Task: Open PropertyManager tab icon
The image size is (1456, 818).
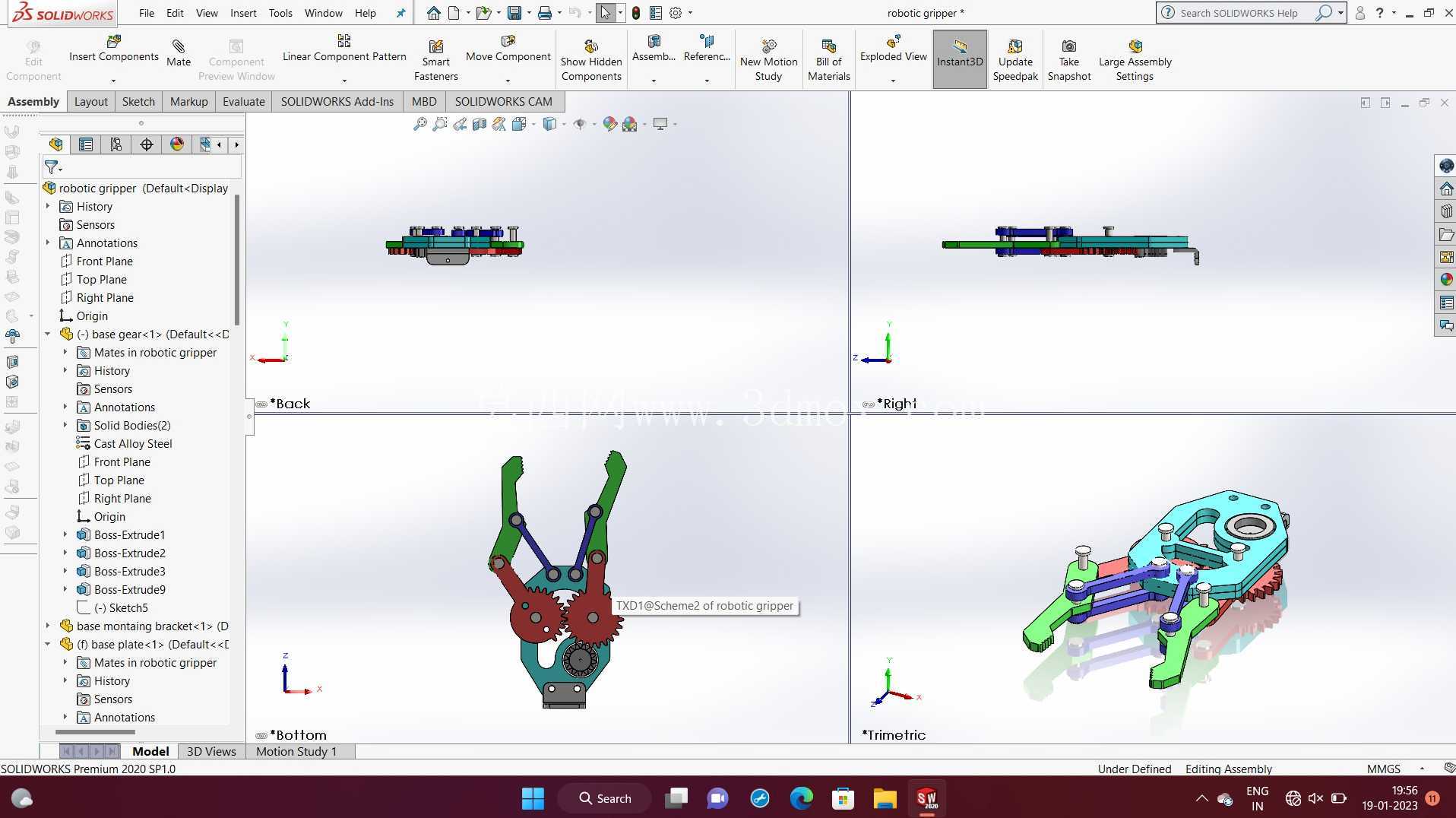Action: [86, 144]
